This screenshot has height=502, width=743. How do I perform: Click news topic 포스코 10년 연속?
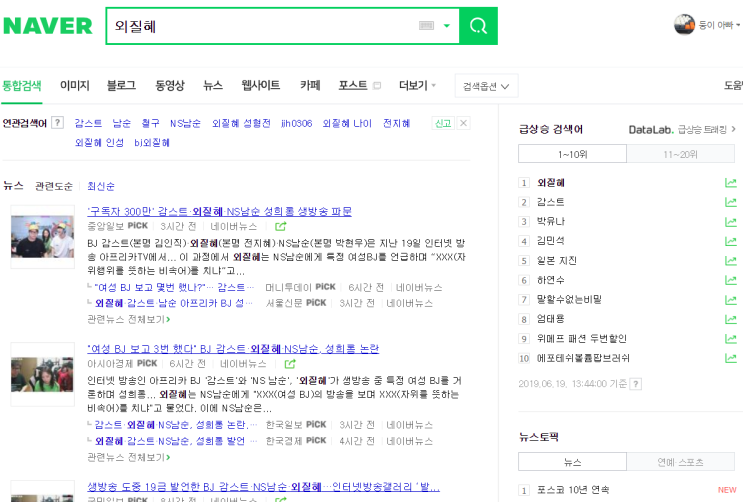pos(573,490)
